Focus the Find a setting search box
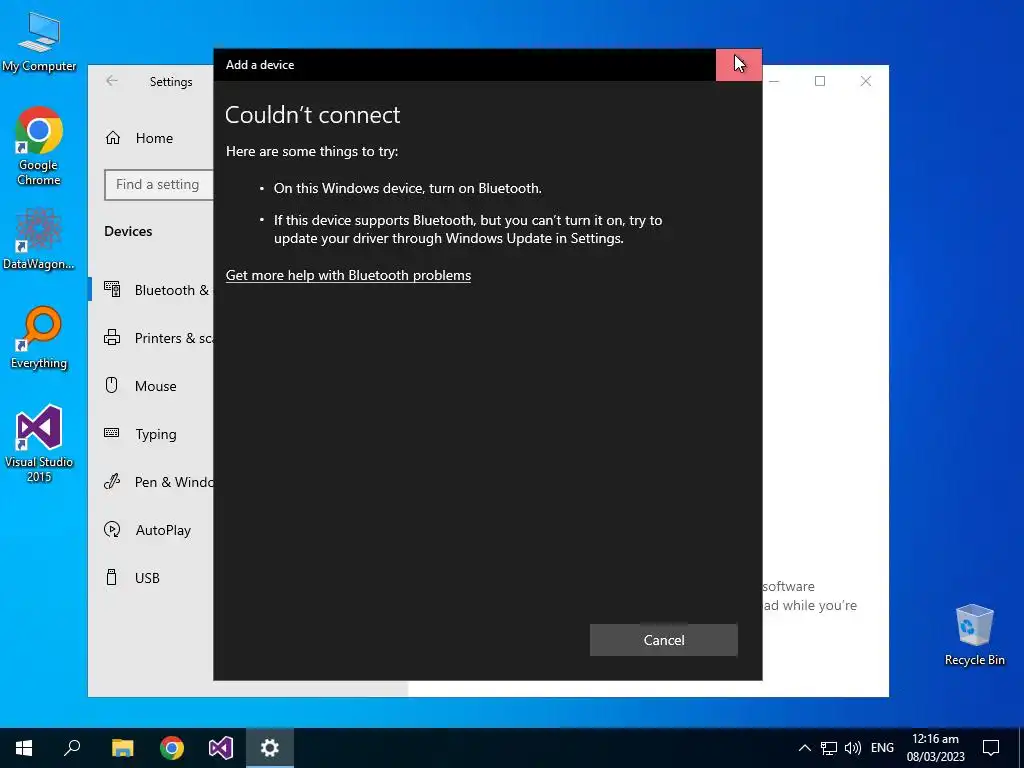This screenshot has width=1024, height=768. point(159,185)
